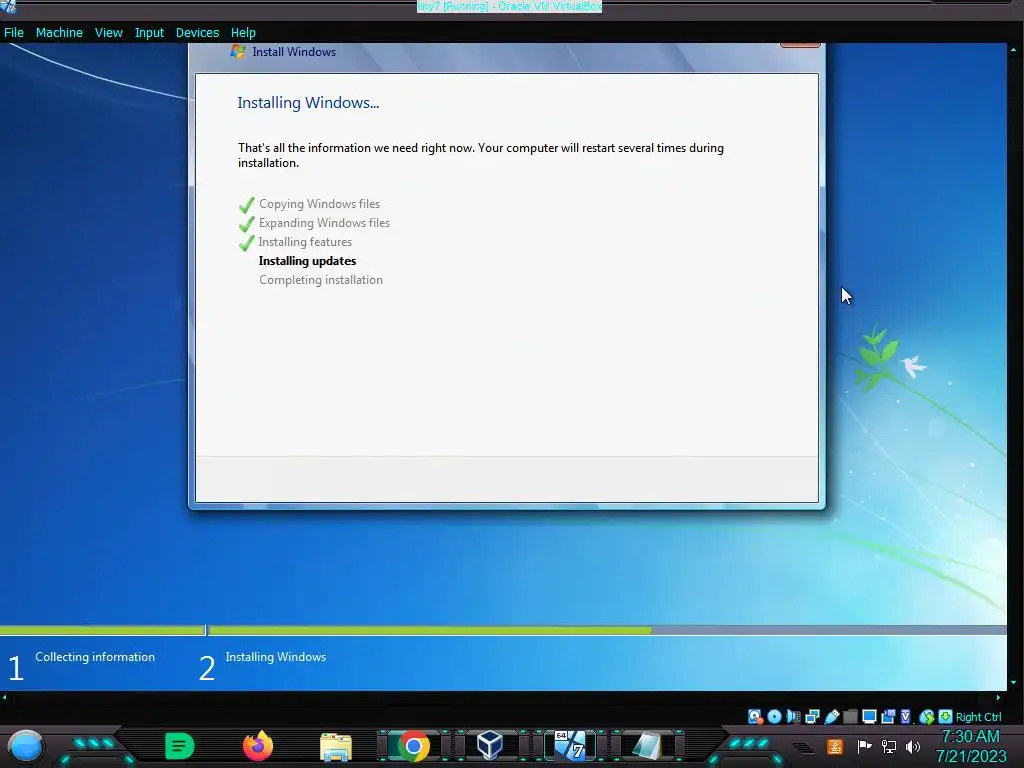Click the USB devices status icon

pyautogui.click(x=831, y=716)
